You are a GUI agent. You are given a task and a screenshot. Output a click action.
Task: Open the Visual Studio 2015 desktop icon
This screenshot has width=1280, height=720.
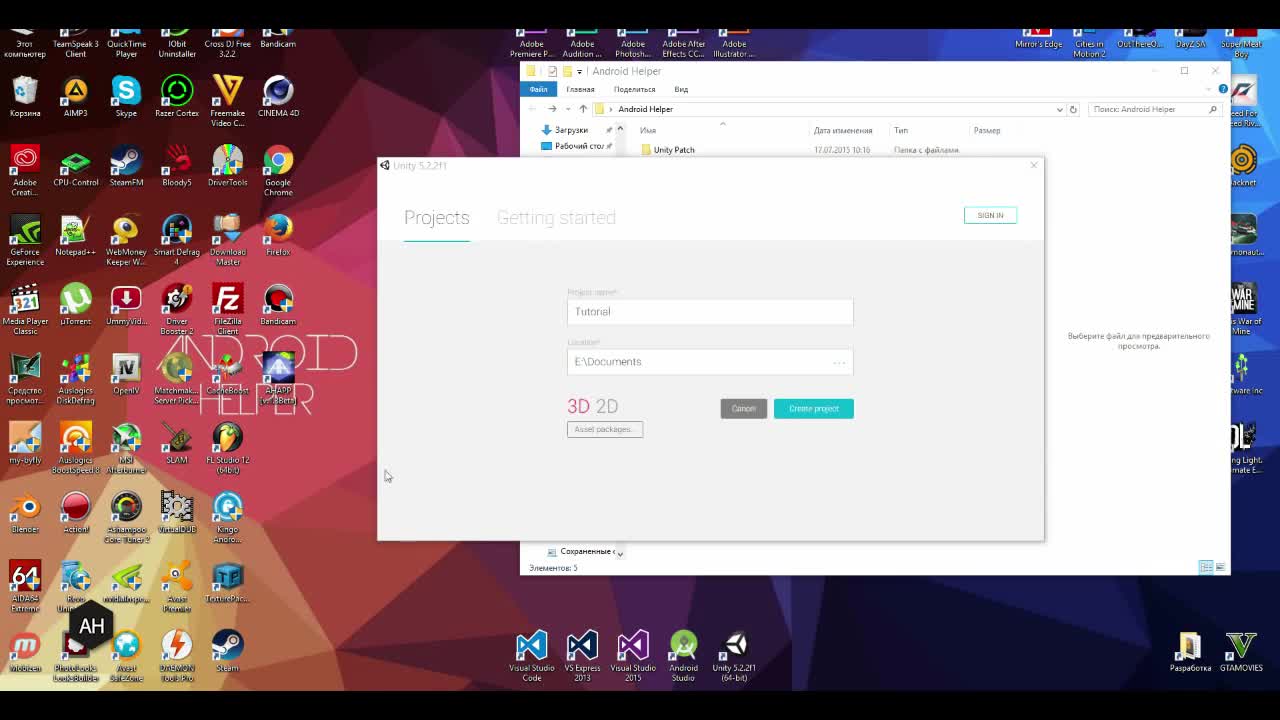click(633, 656)
